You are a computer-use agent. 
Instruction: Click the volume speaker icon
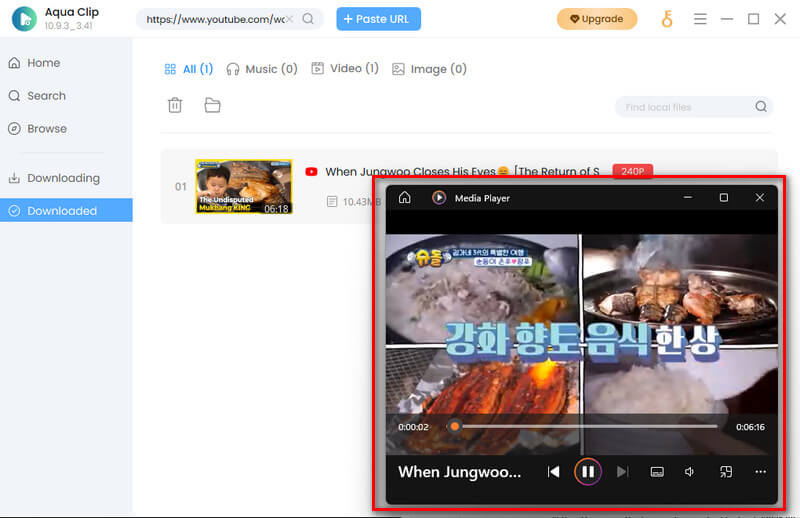689,472
